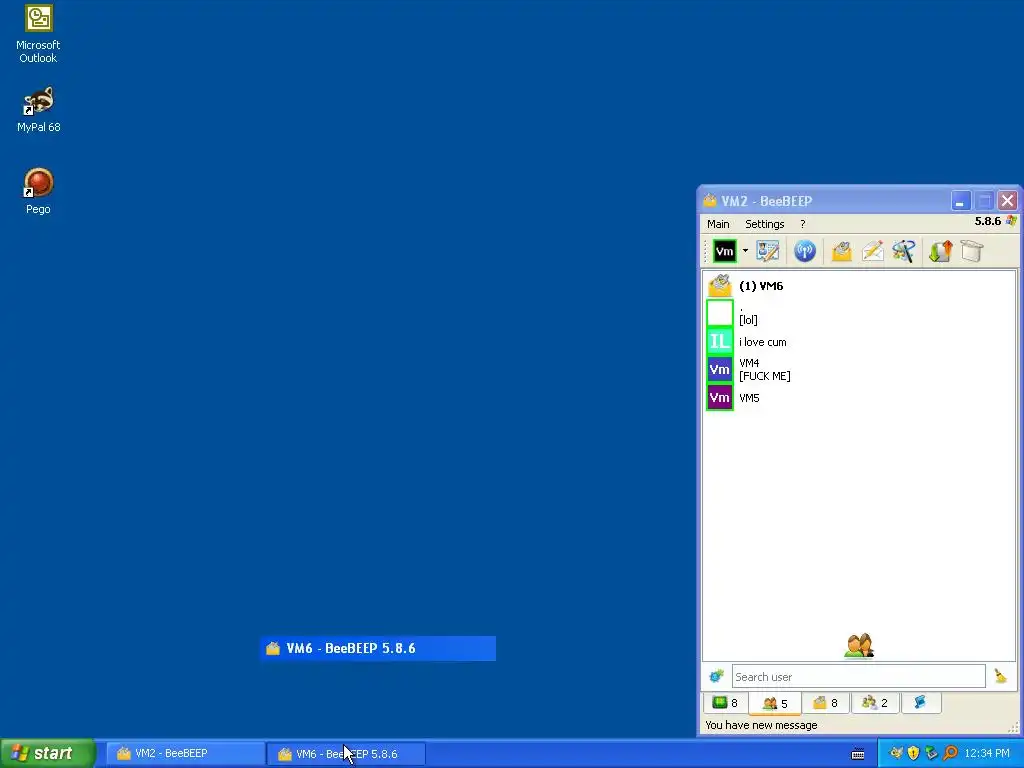Click the Windows flag icon beside 5.8.6
The width and height of the screenshot is (1024, 768).
coord(1011,221)
